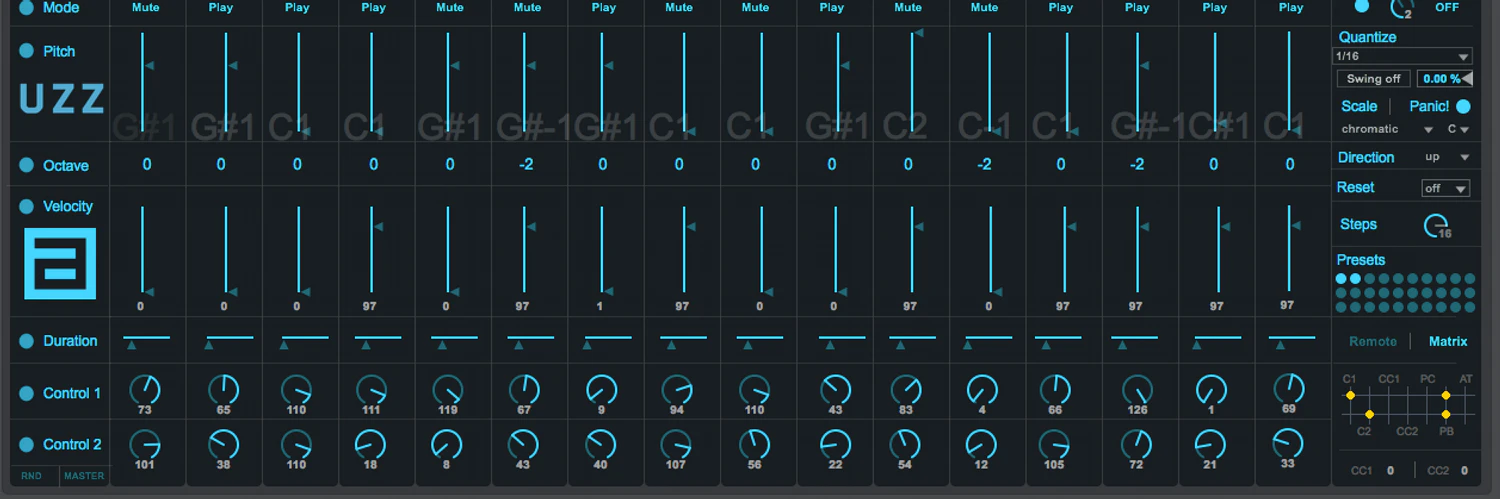Screen dimensions: 1500x499
Task: Open the Reset off dropdown
Action: [1446, 188]
